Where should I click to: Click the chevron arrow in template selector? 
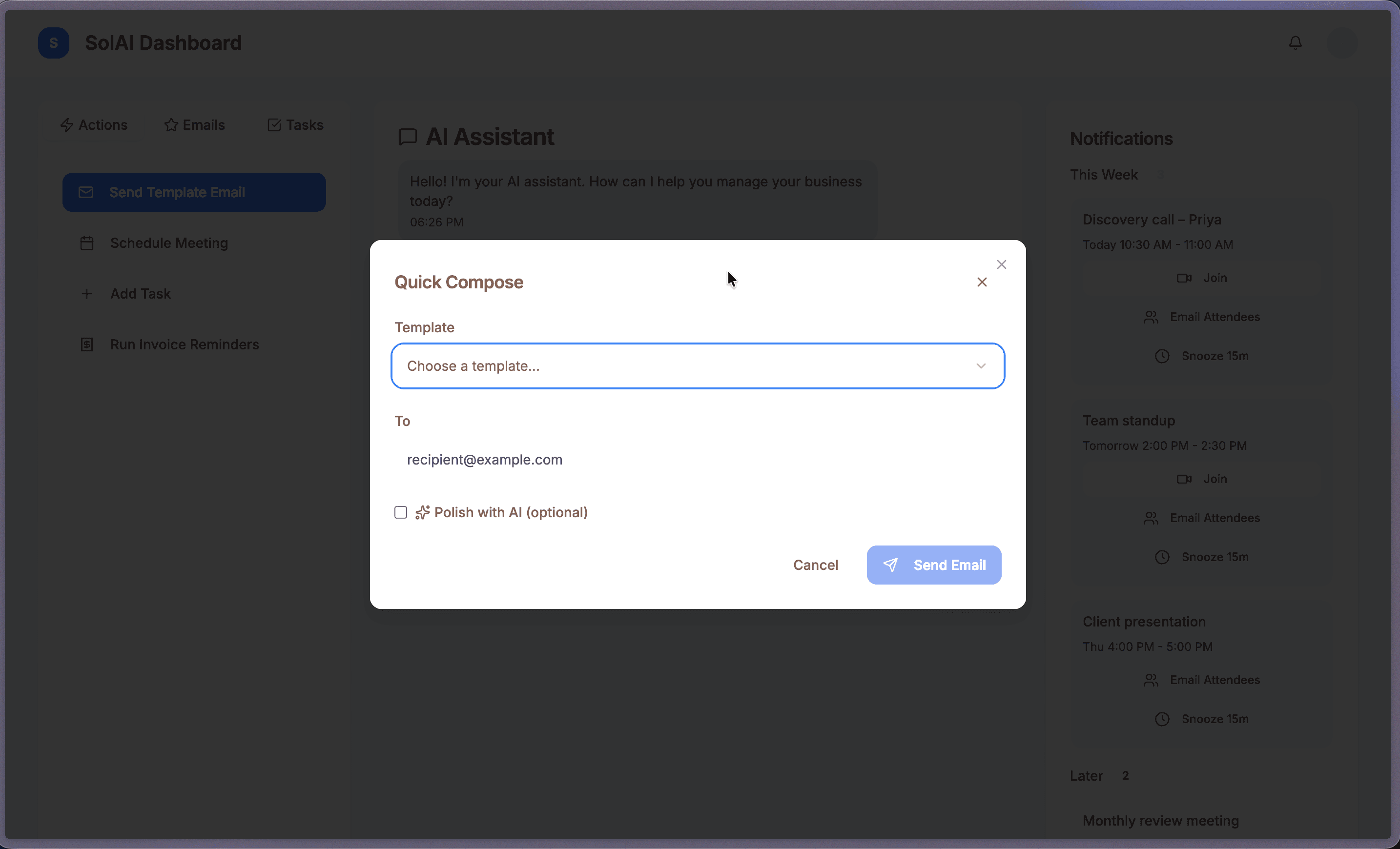click(x=981, y=366)
